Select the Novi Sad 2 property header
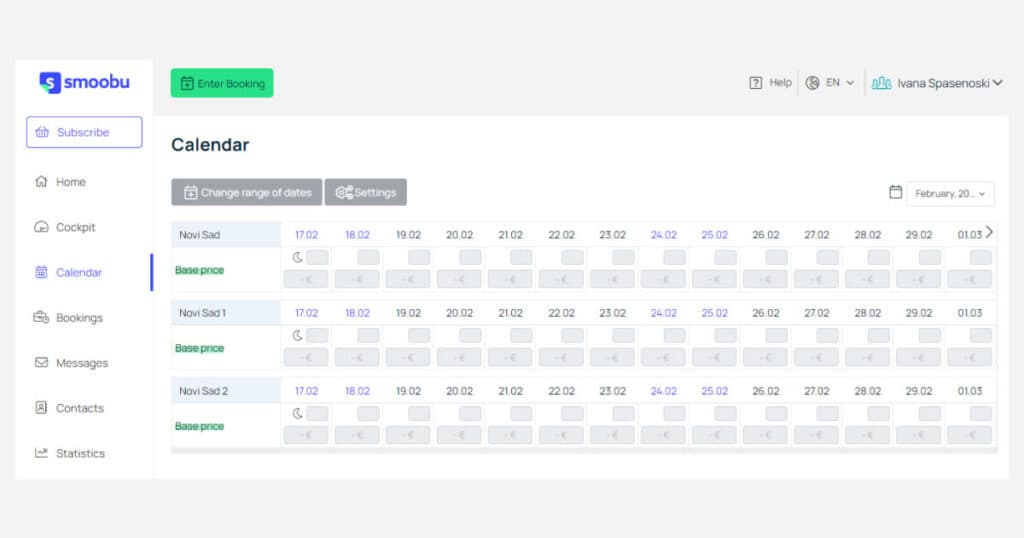The width and height of the screenshot is (1024, 538). pyautogui.click(x=226, y=391)
